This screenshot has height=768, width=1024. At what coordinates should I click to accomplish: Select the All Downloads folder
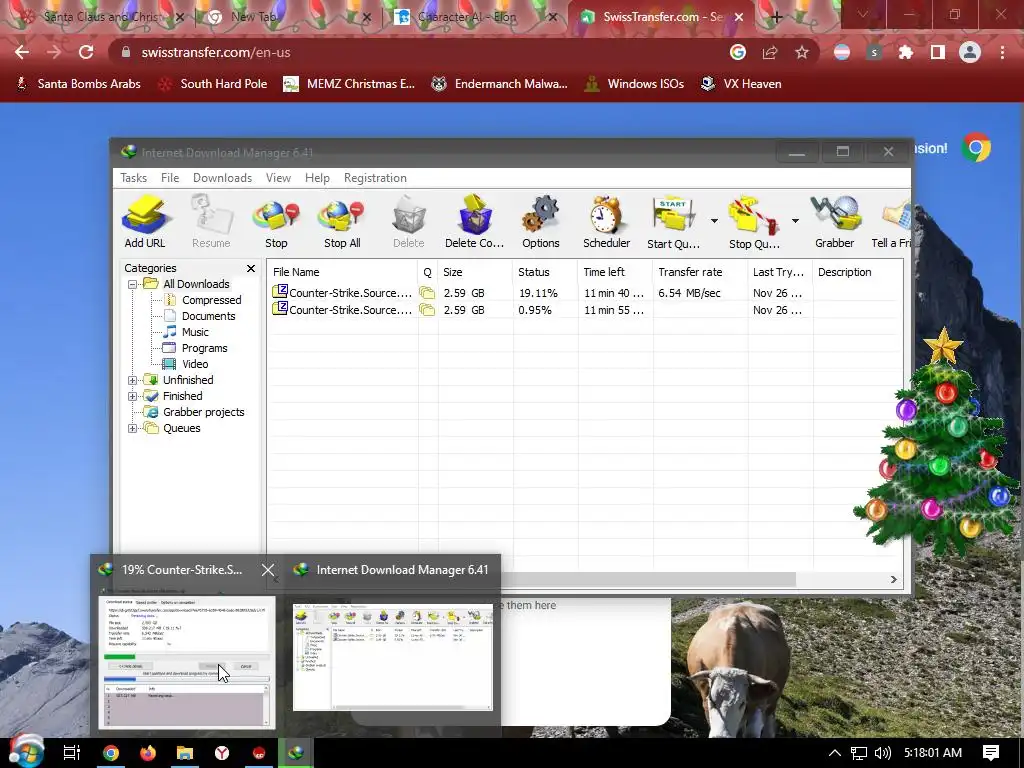tap(196, 284)
